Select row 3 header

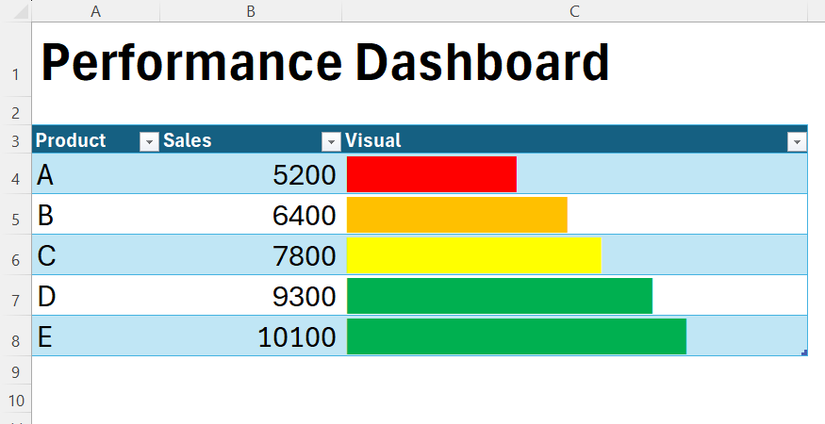pyautogui.click(x=16, y=140)
